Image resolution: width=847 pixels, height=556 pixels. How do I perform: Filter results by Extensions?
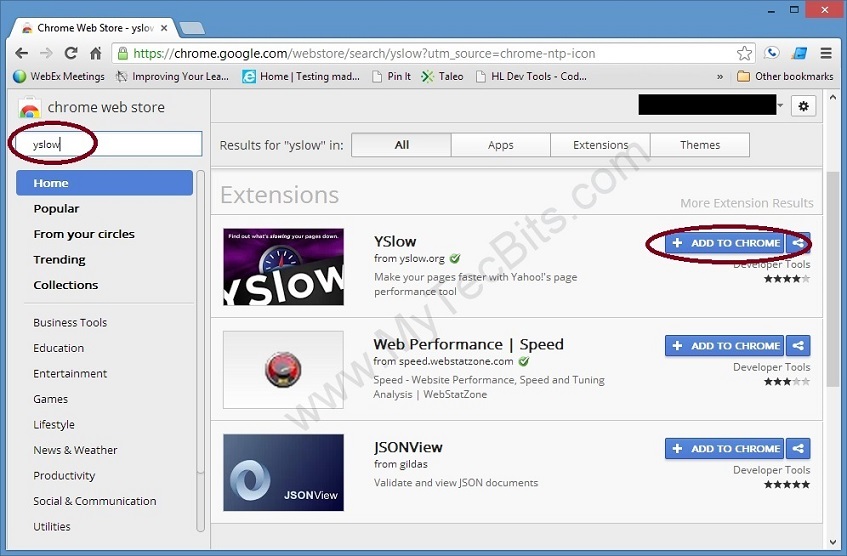[600, 145]
